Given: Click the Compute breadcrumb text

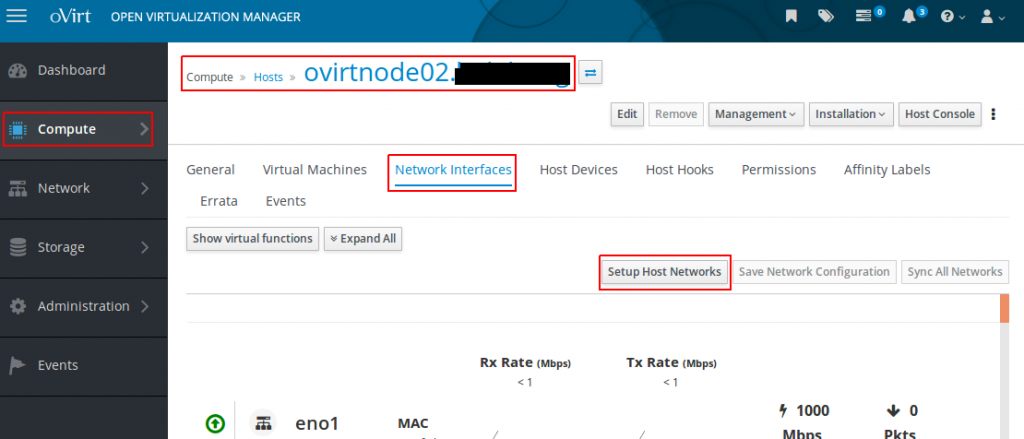Looking at the screenshot, I should coord(210,77).
